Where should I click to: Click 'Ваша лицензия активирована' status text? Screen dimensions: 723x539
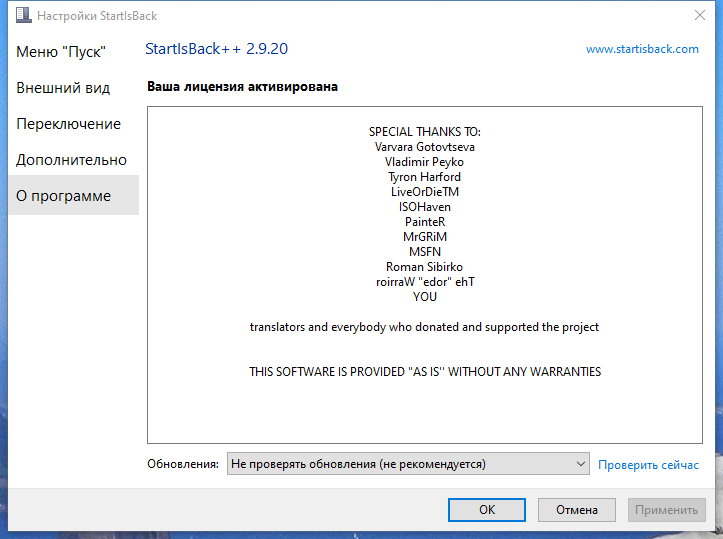point(242,87)
